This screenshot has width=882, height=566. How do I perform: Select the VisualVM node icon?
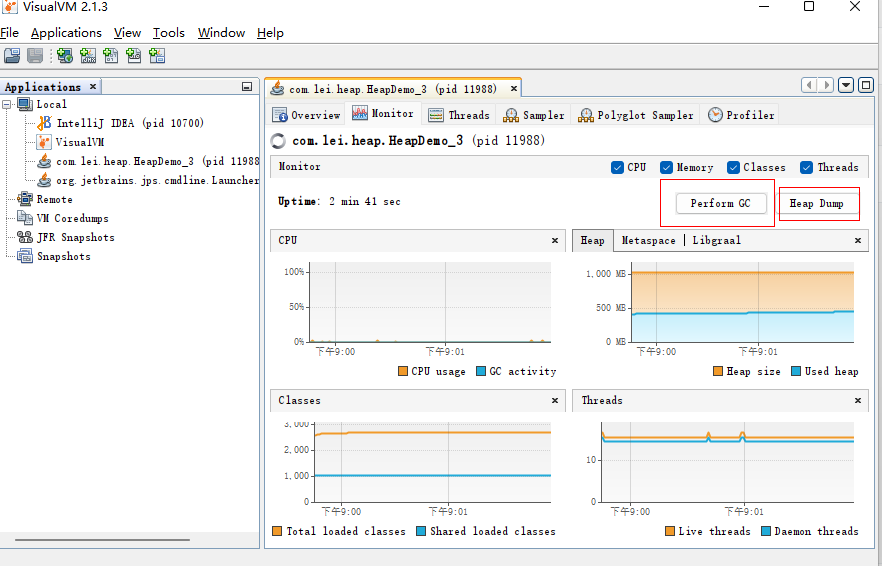pyautogui.click(x=44, y=142)
